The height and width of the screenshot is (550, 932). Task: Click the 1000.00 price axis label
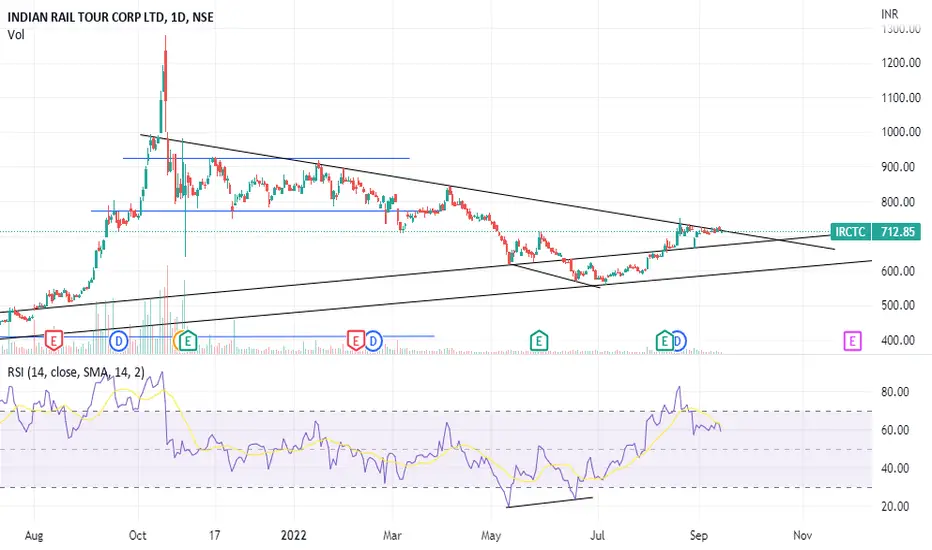click(x=901, y=132)
